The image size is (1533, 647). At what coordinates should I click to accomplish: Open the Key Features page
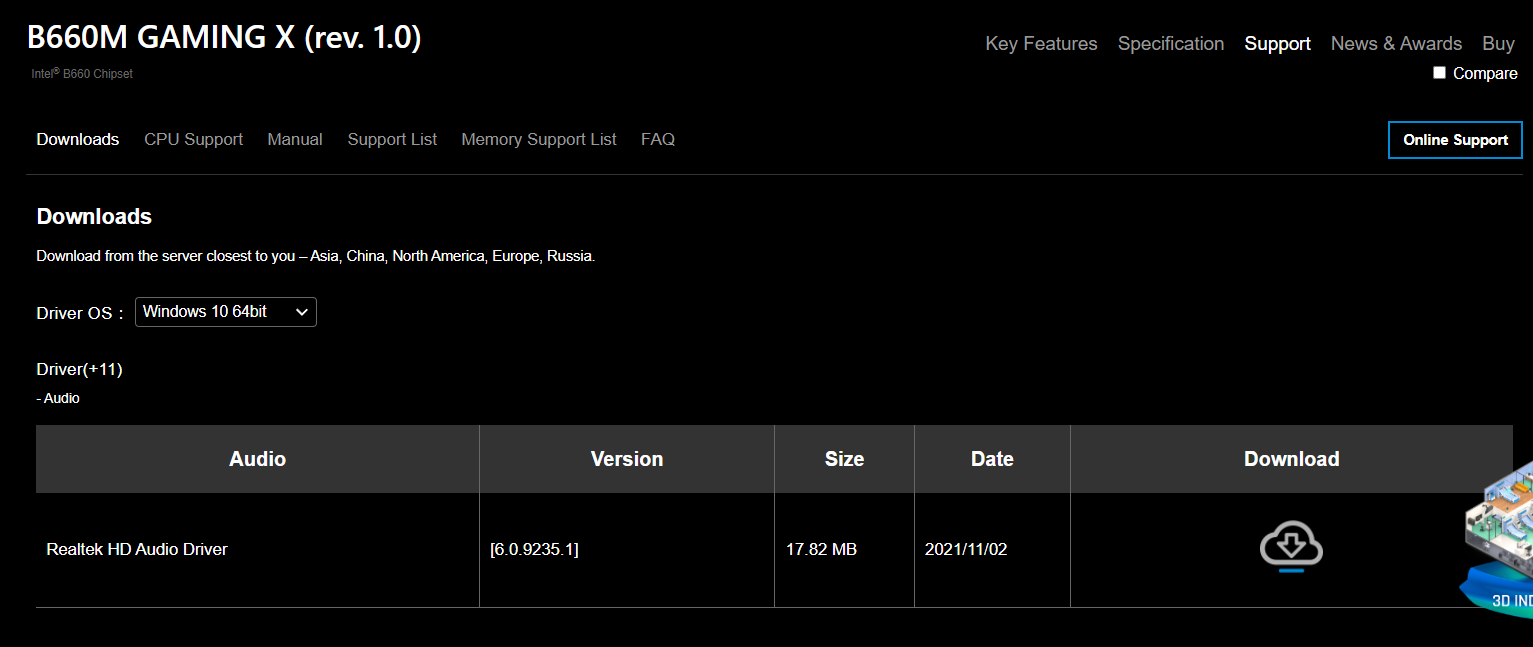click(x=1041, y=43)
